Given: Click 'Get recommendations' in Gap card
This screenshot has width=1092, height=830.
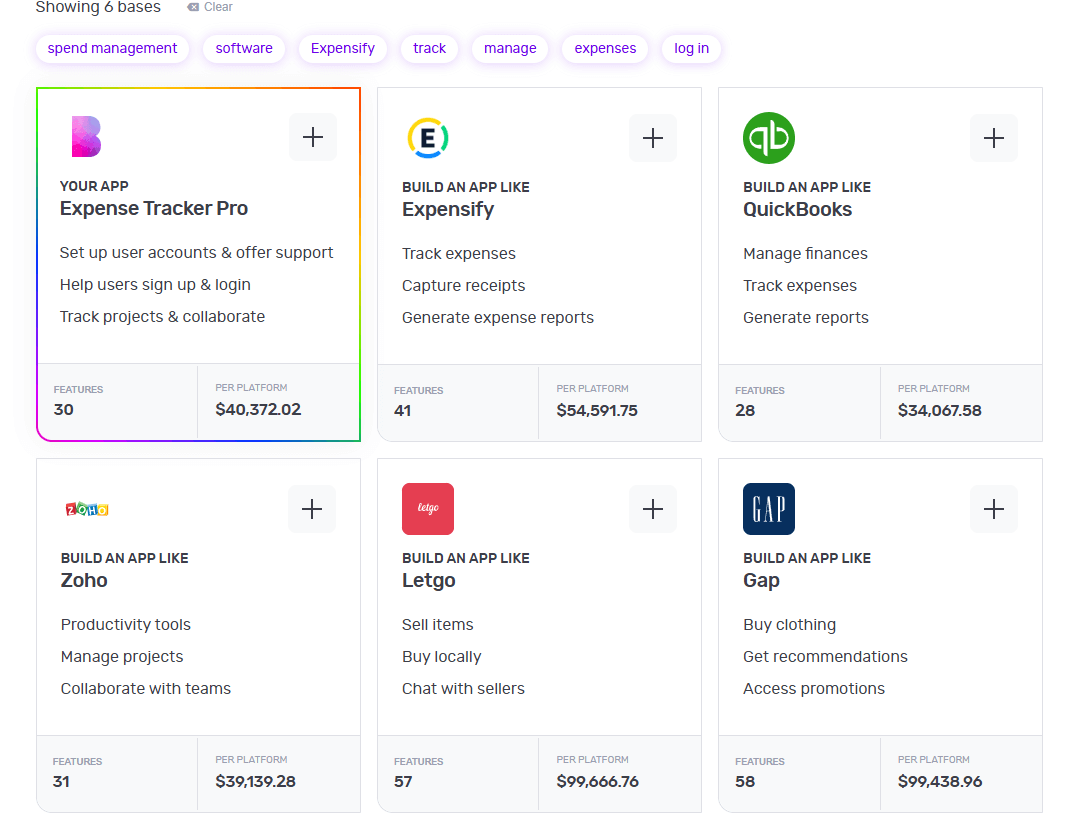Looking at the screenshot, I should pyautogui.click(x=825, y=657).
